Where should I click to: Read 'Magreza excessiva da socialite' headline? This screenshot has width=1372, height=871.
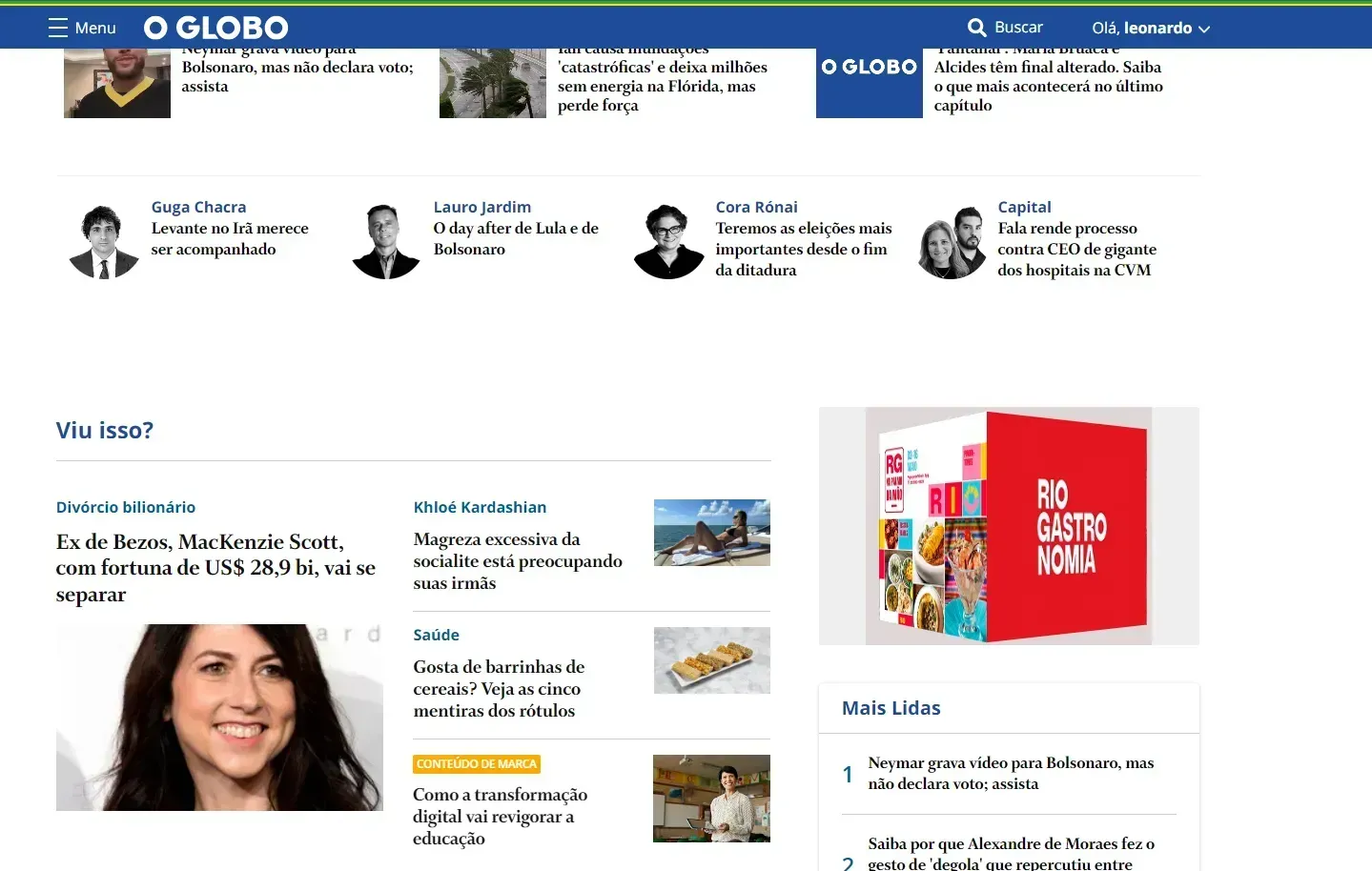point(518,561)
